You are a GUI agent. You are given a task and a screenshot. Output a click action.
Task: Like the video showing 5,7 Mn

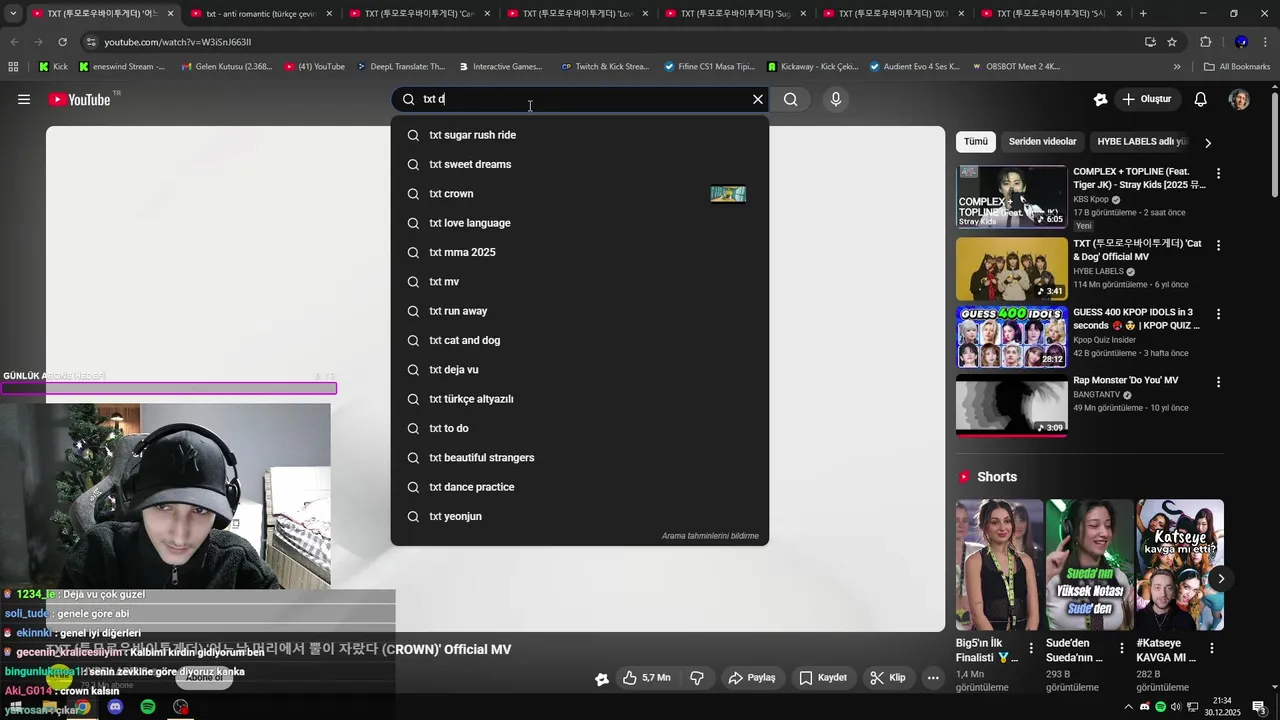[646, 678]
